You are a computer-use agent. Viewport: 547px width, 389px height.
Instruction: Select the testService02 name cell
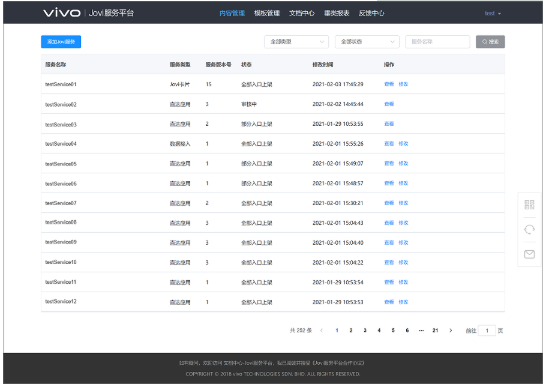[x=61, y=104]
